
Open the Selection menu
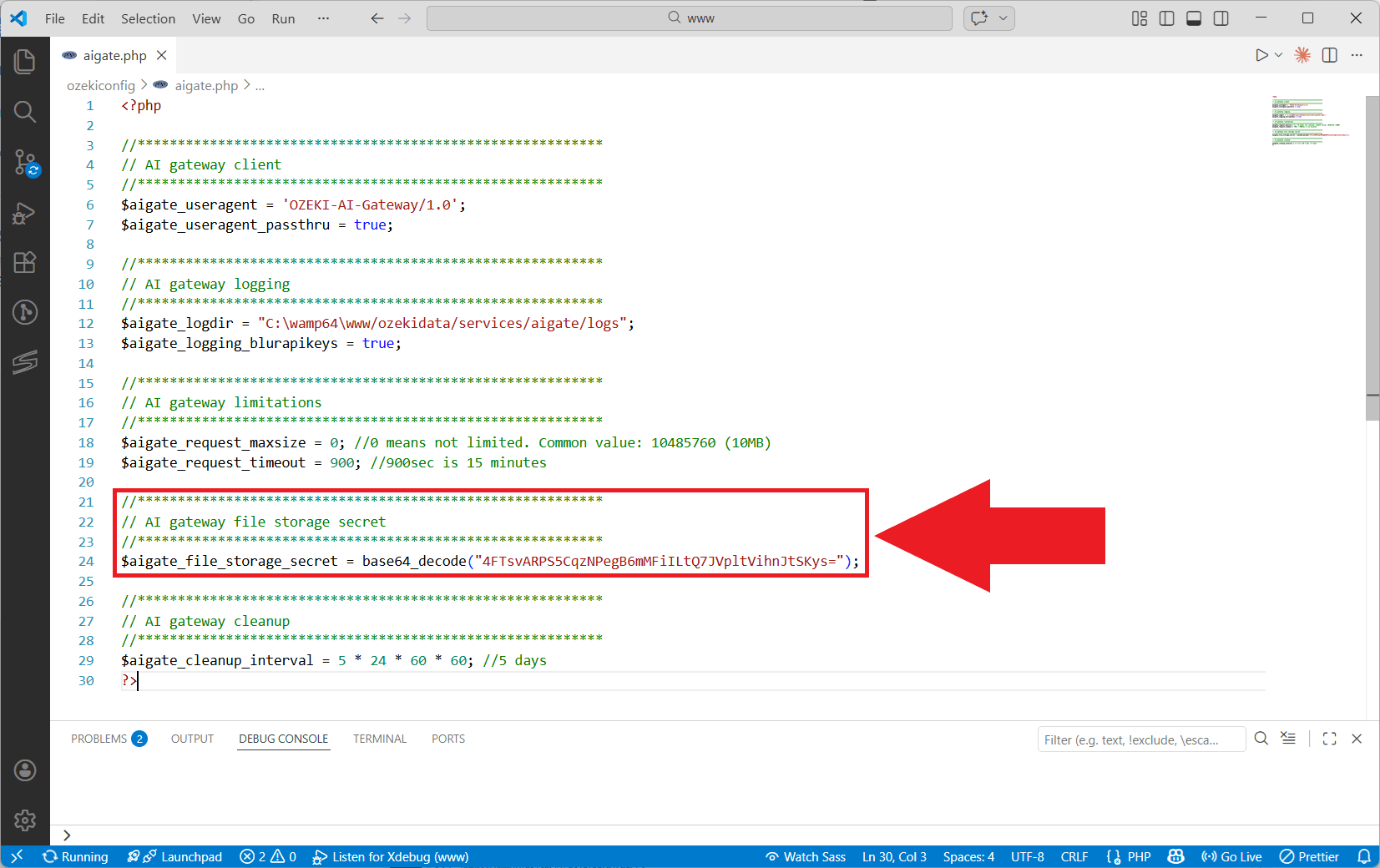[149, 18]
